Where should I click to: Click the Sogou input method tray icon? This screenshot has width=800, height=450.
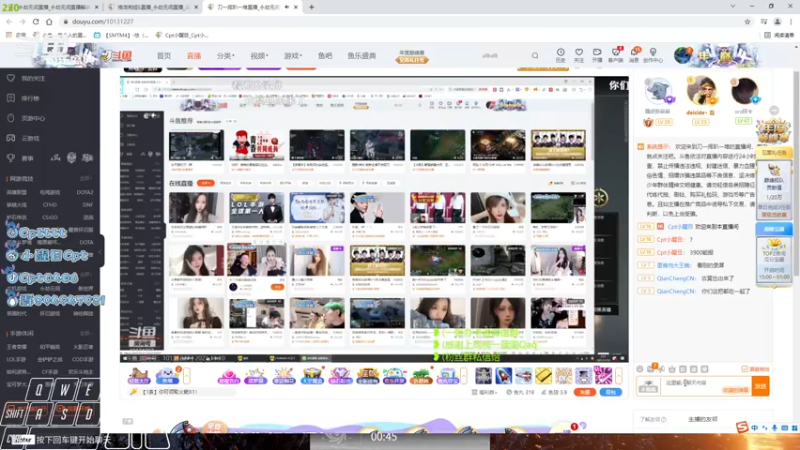pyautogui.click(x=742, y=427)
